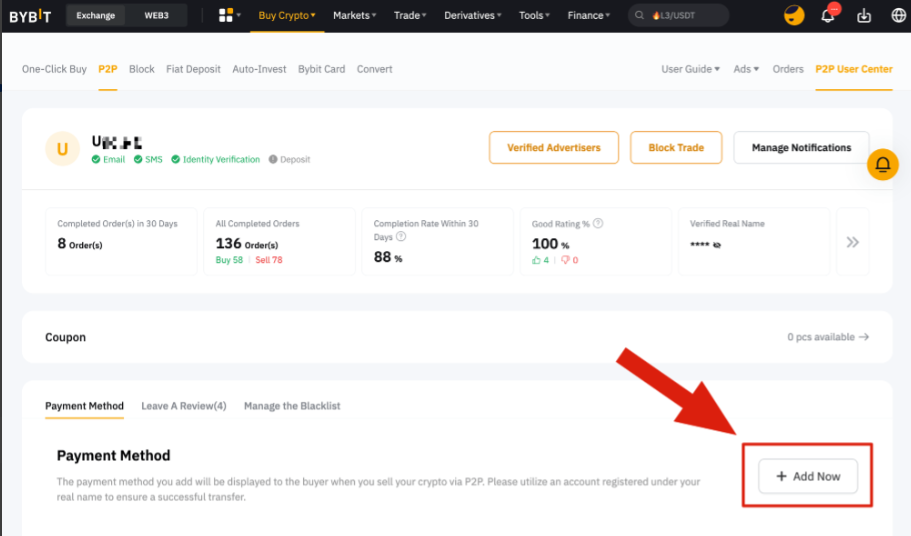Open P2P User Center

pyautogui.click(x=853, y=69)
